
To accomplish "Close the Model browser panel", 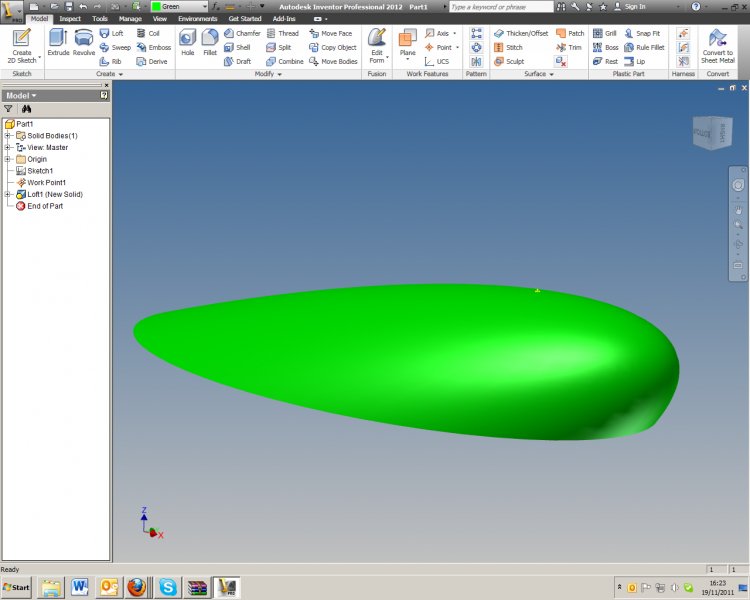I will coord(106,85).
